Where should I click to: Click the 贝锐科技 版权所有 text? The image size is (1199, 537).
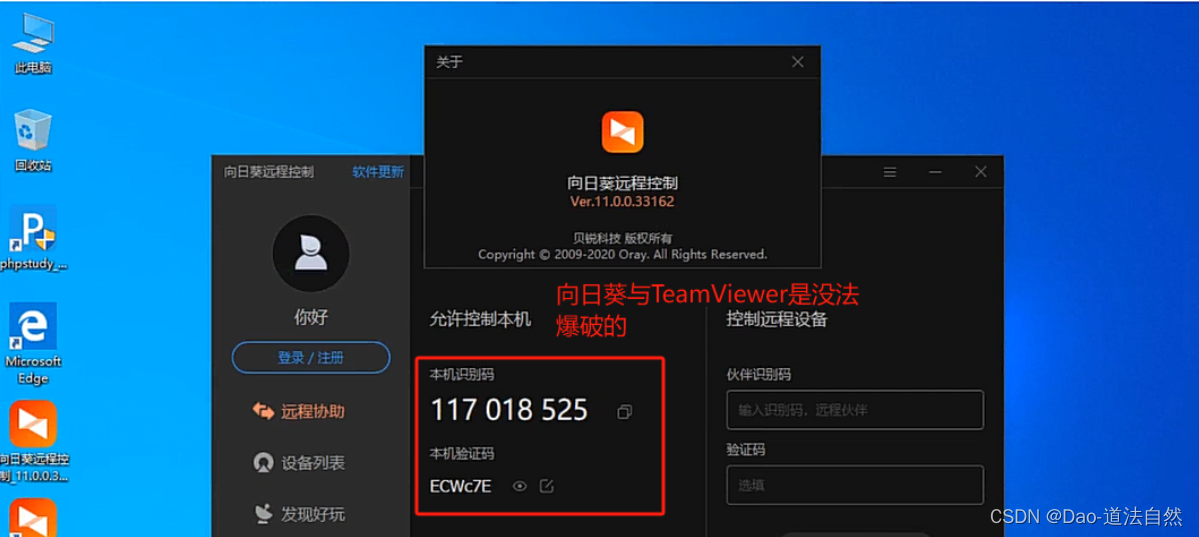point(622,238)
